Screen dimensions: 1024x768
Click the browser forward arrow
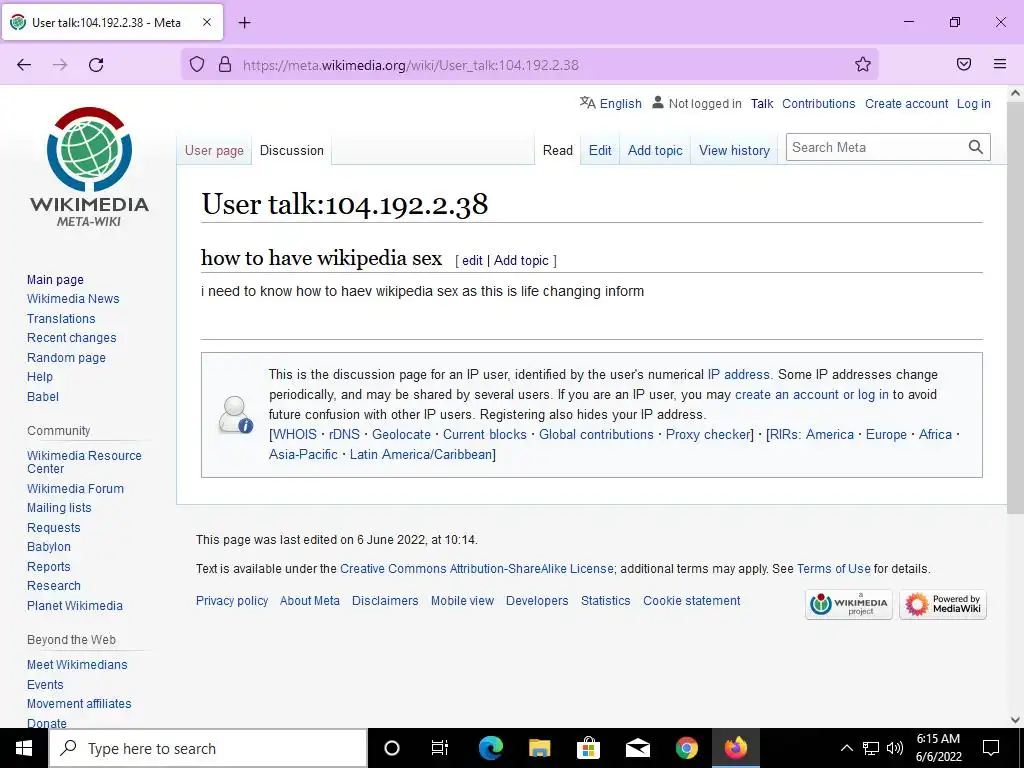click(x=60, y=64)
